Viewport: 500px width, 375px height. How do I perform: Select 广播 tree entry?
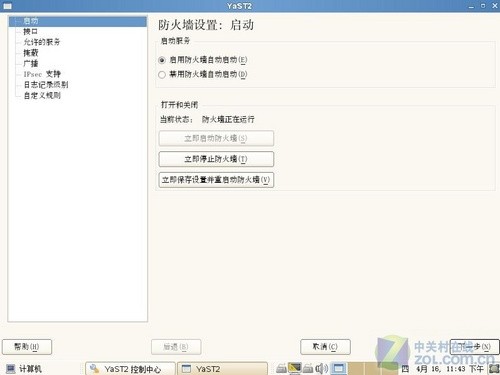pyautogui.click(x=31, y=63)
